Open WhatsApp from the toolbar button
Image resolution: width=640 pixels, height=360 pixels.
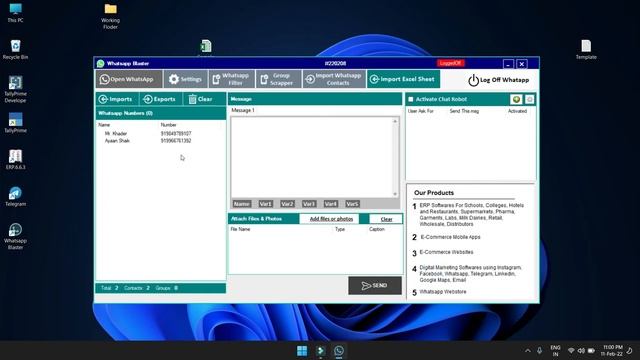click(129, 79)
